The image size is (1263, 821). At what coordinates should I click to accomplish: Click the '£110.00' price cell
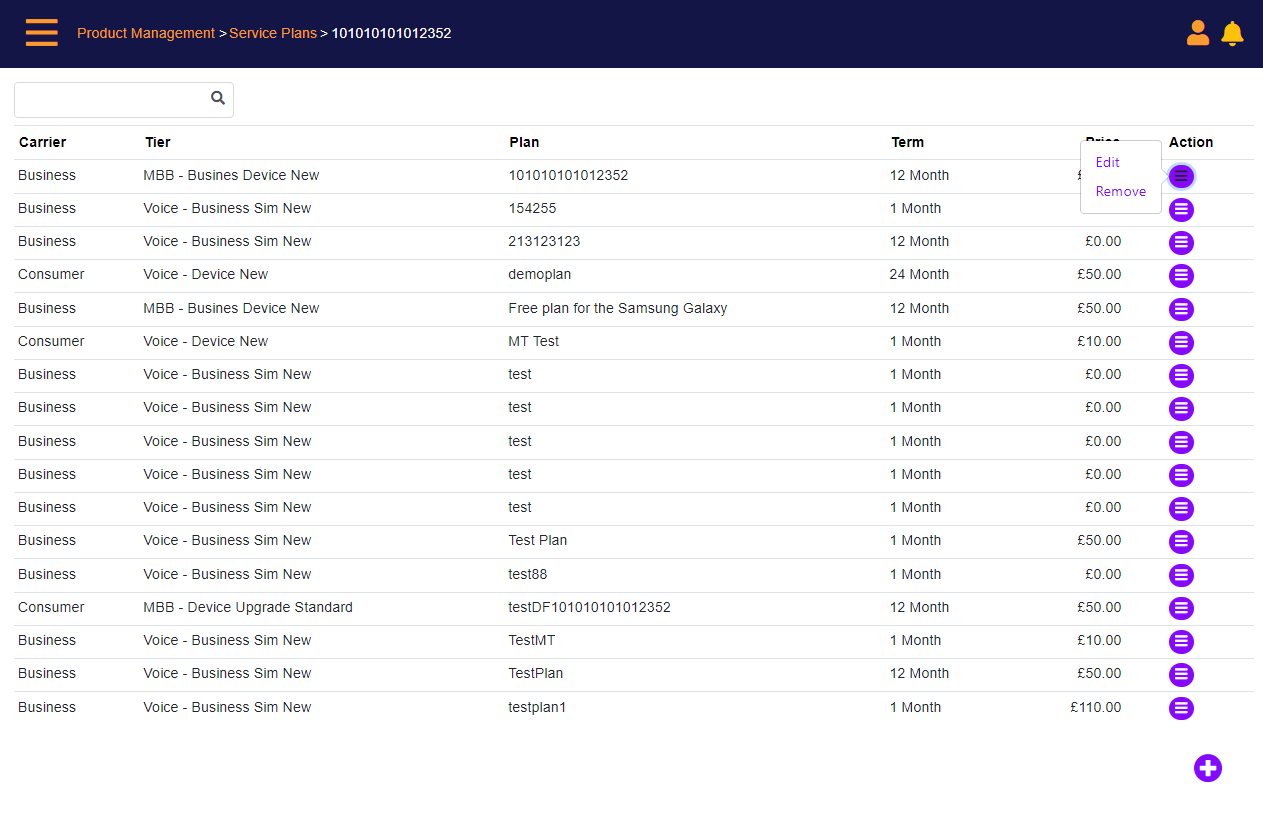click(1096, 707)
